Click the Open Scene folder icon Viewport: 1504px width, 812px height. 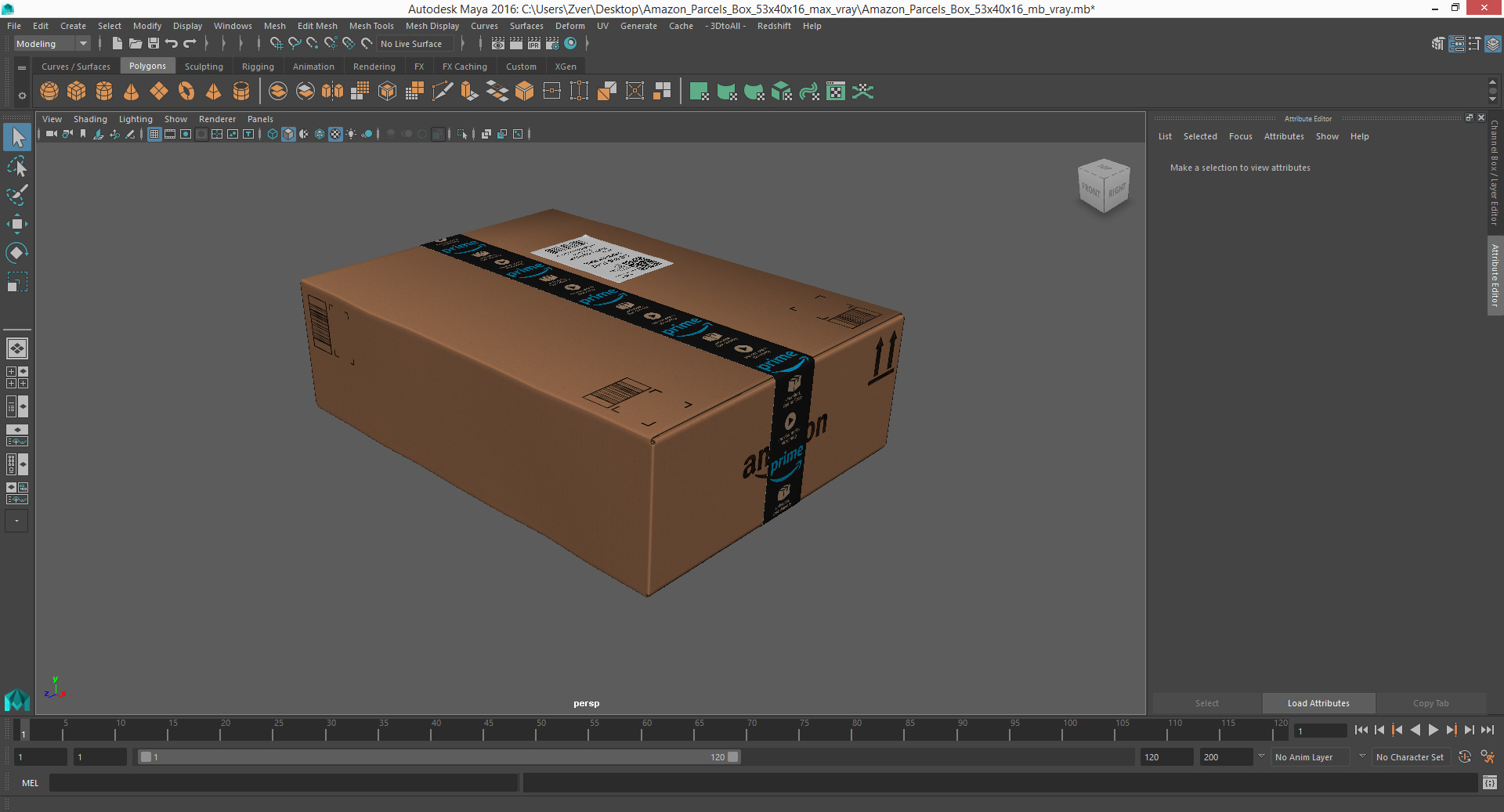coord(136,44)
